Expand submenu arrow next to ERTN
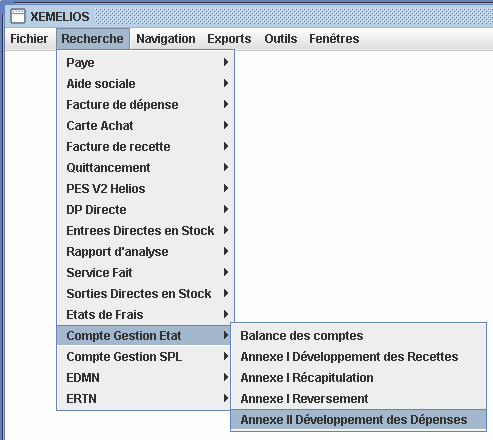493x440 pixels. 226,398
